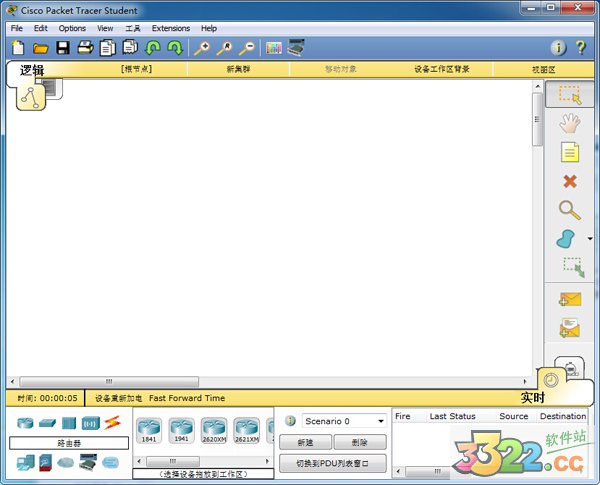Click the Copy toolbar icon

(108, 48)
